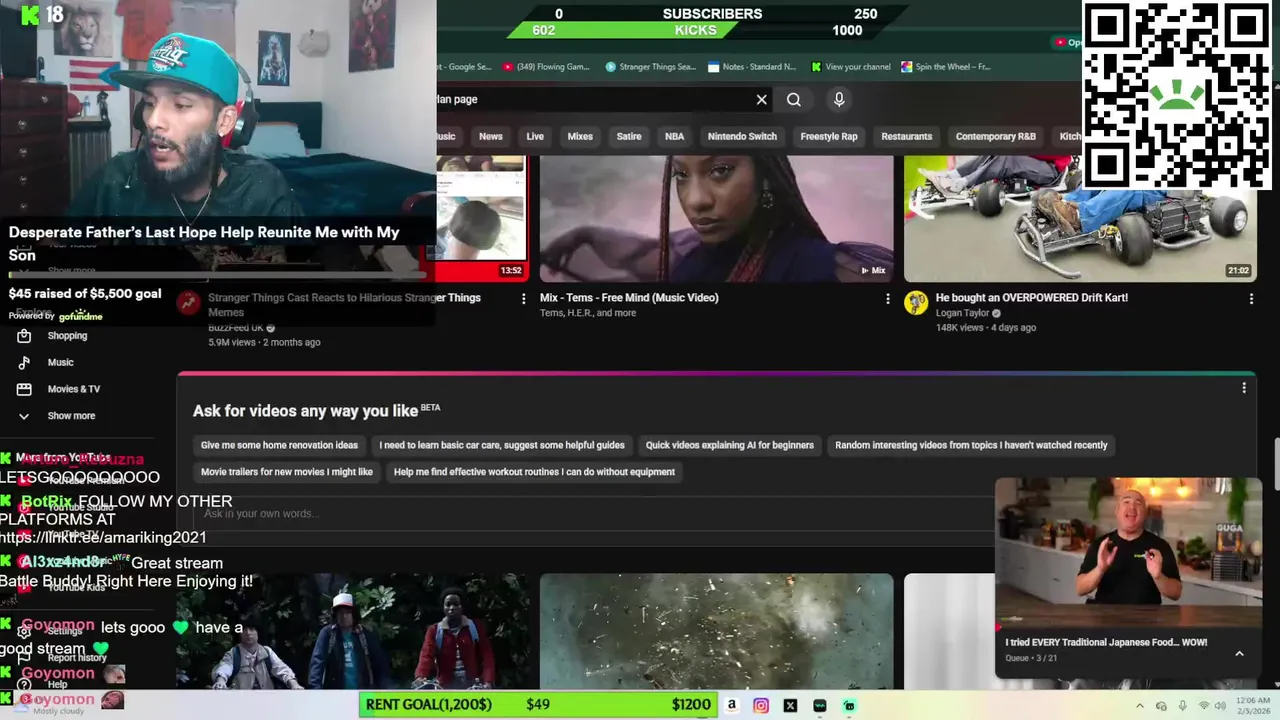Expand the miniplayer queue chevron
This screenshot has height=720, width=1280.
[1239, 653]
